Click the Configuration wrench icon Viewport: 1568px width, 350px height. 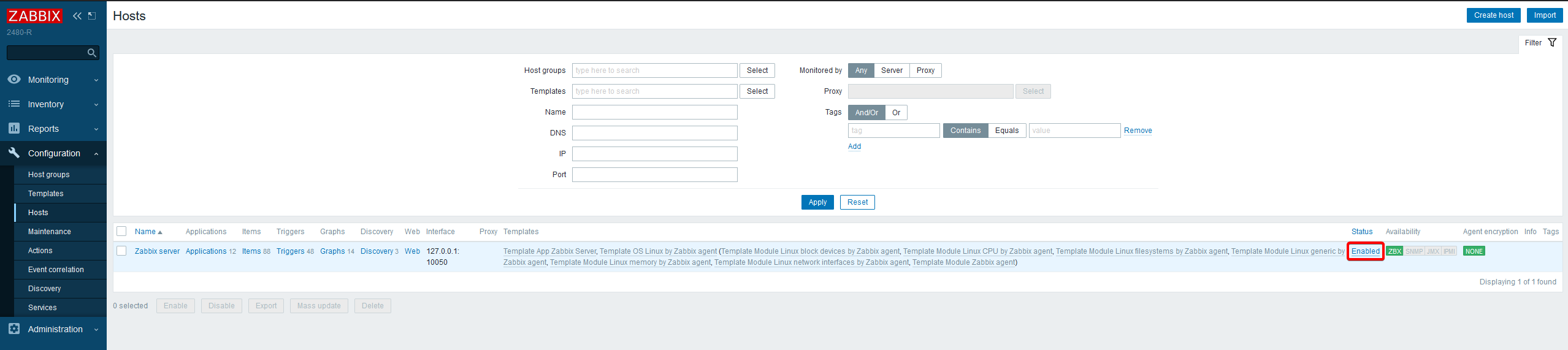[13, 153]
